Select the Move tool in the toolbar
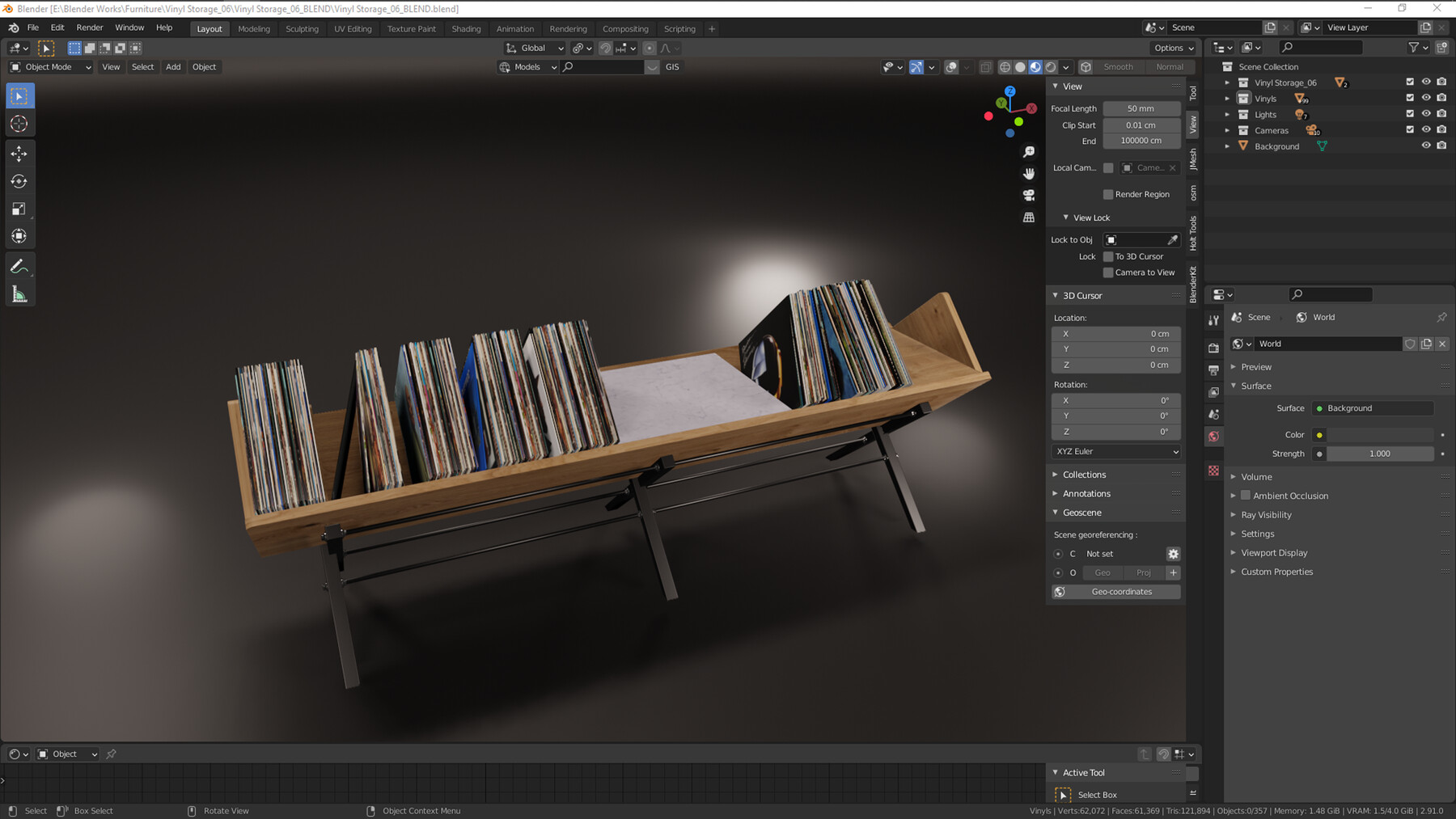Screen dimensions: 1456x819 pyautogui.click(x=19, y=154)
